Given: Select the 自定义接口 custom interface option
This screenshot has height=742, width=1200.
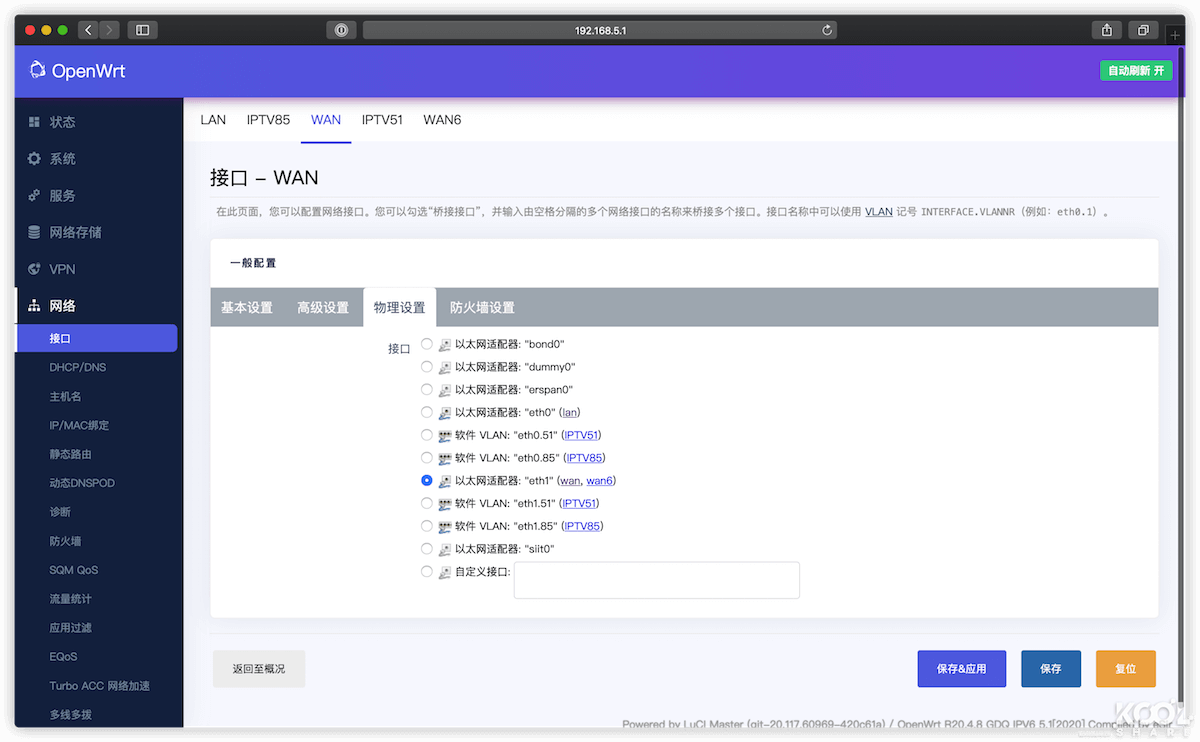Looking at the screenshot, I should pos(426,571).
